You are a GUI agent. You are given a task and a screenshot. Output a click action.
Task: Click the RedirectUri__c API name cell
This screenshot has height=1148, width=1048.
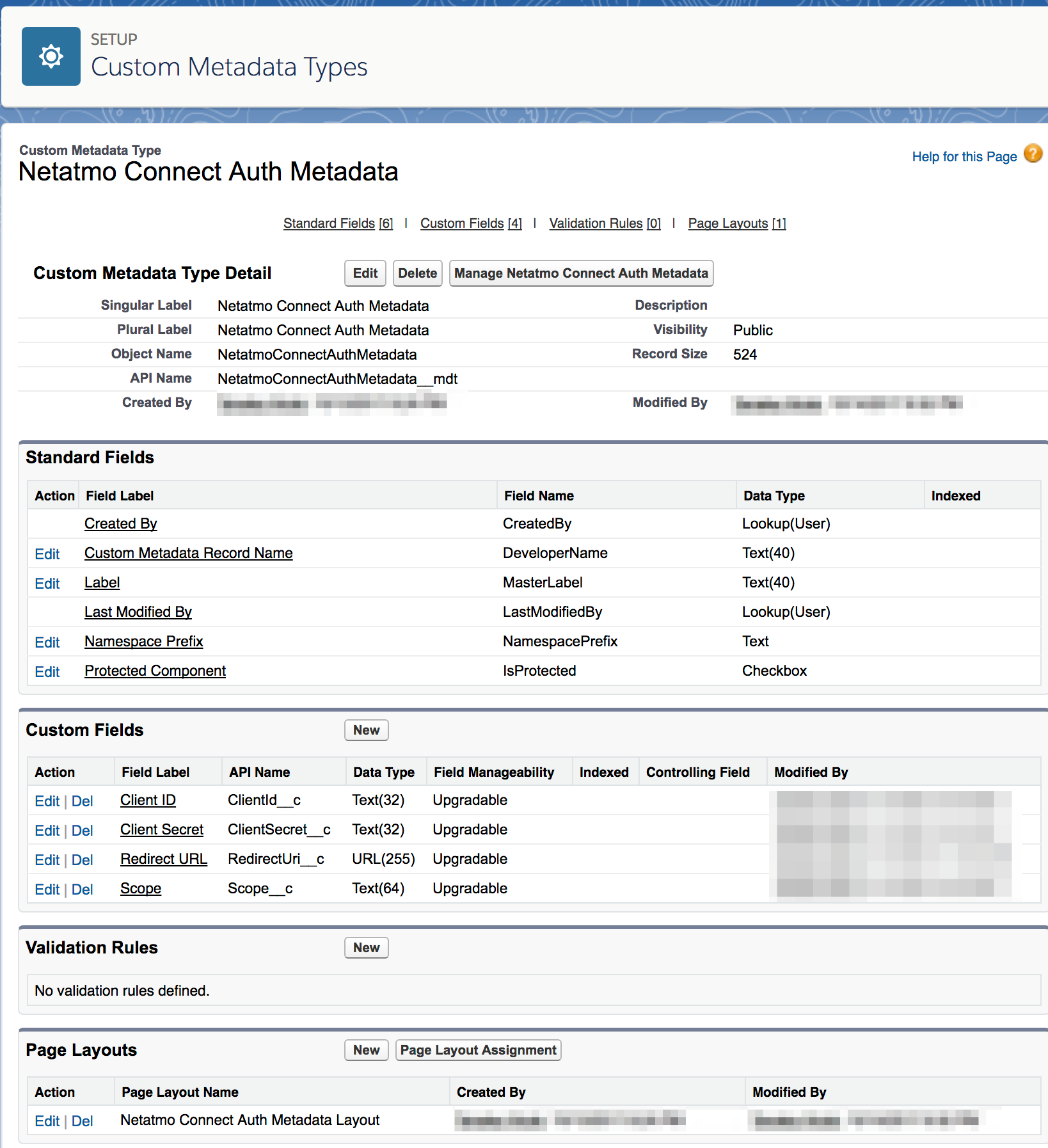point(276,859)
